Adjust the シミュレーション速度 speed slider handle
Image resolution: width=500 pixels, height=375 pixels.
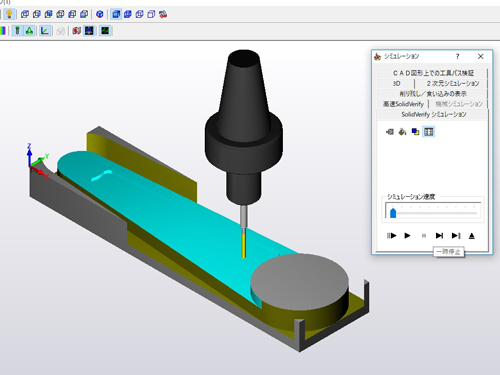pyautogui.click(x=393, y=213)
